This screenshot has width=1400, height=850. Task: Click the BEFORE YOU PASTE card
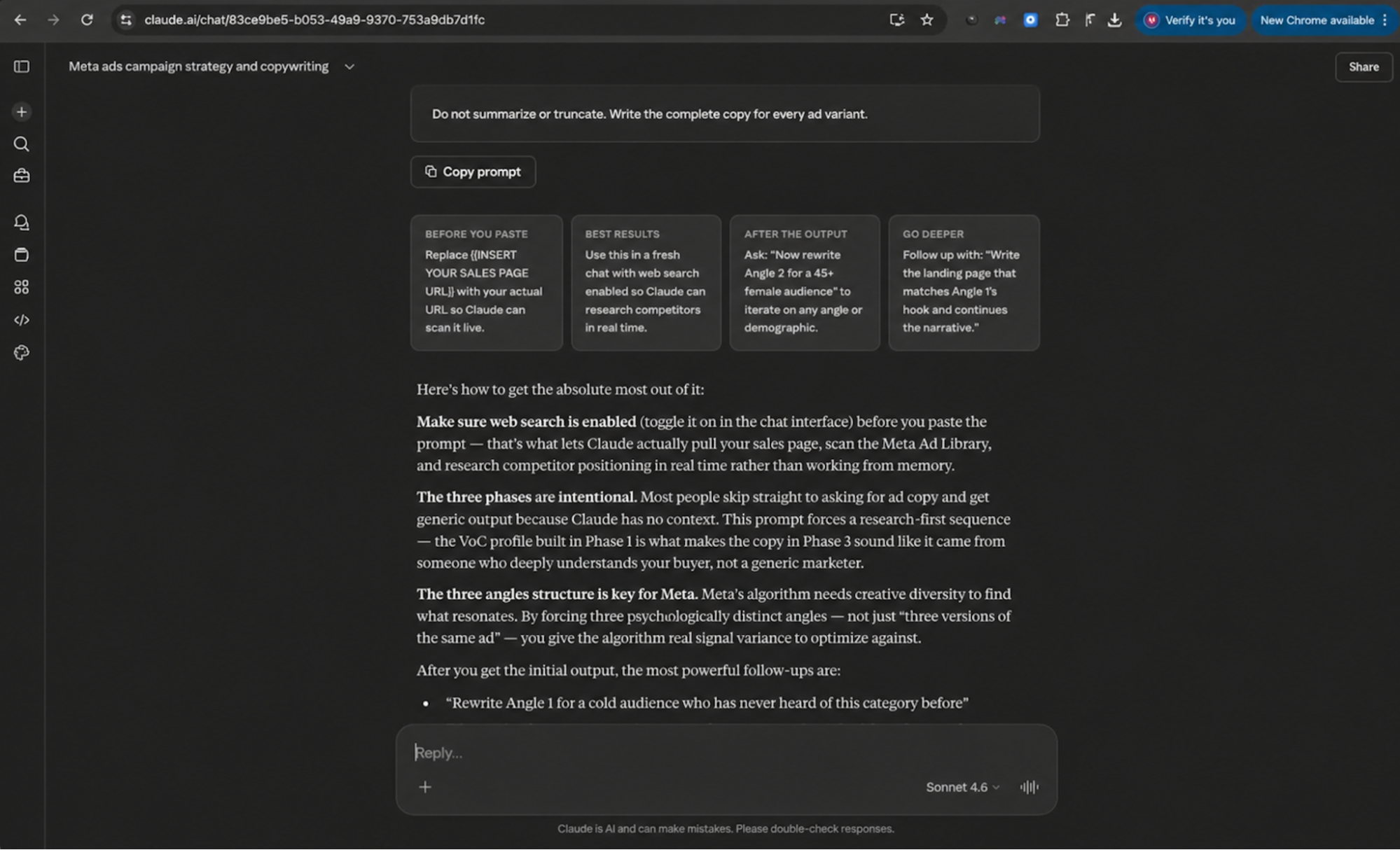486,283
